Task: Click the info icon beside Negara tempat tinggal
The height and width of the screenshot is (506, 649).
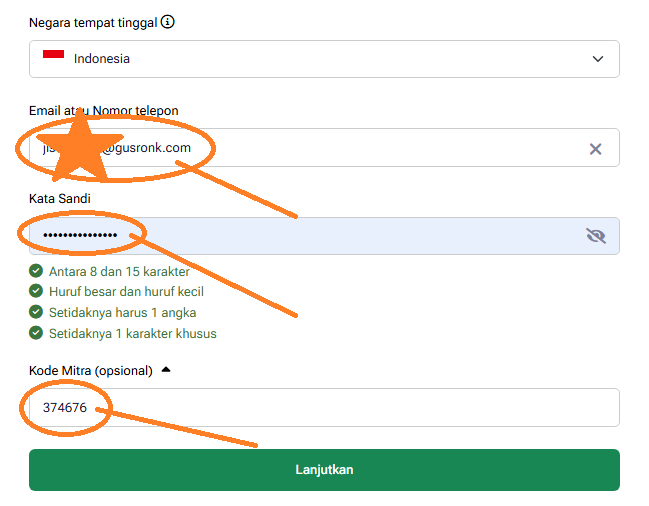Action: (168, 22)
